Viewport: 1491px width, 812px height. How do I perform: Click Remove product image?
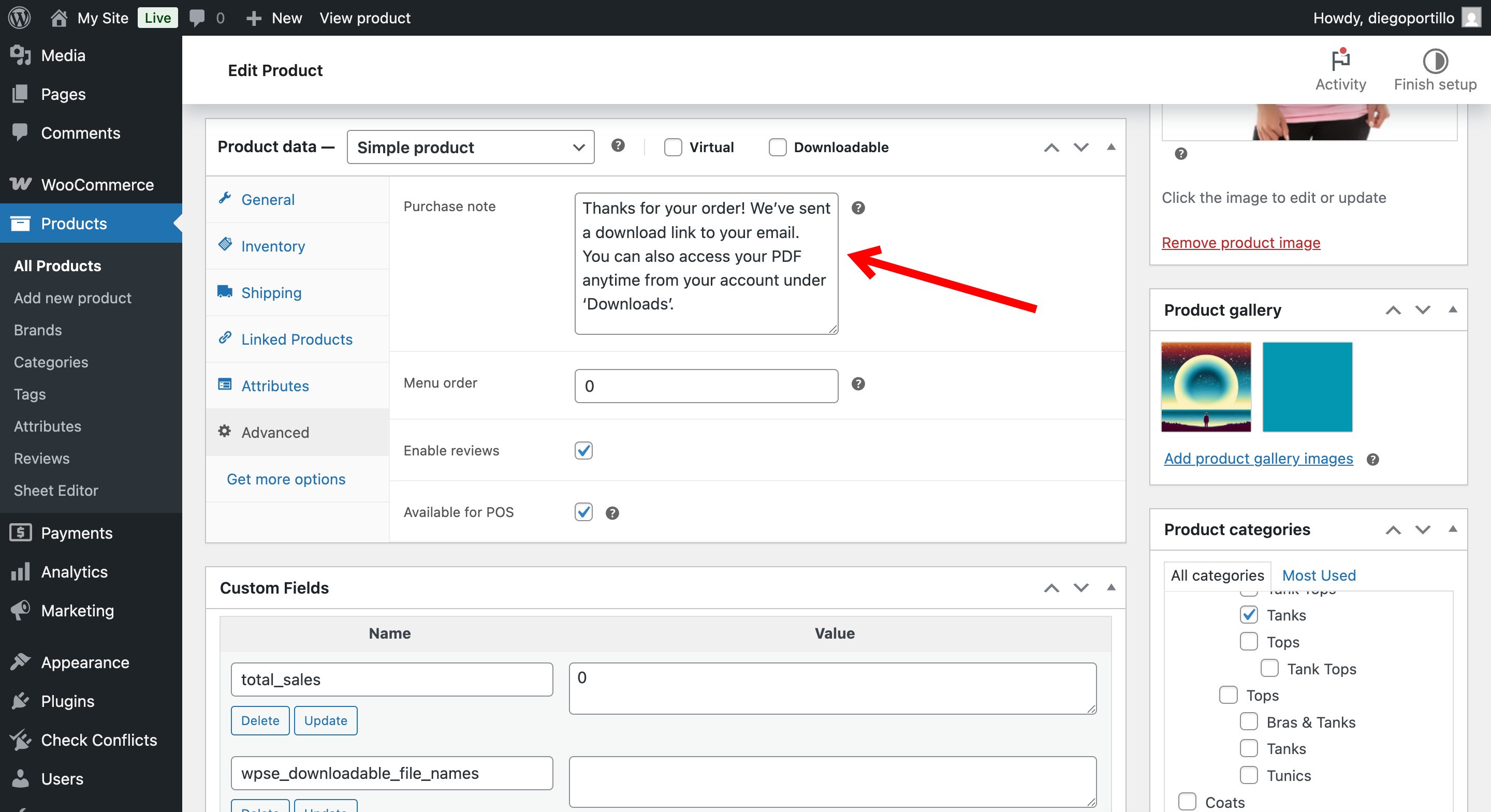coord(1240,243)
